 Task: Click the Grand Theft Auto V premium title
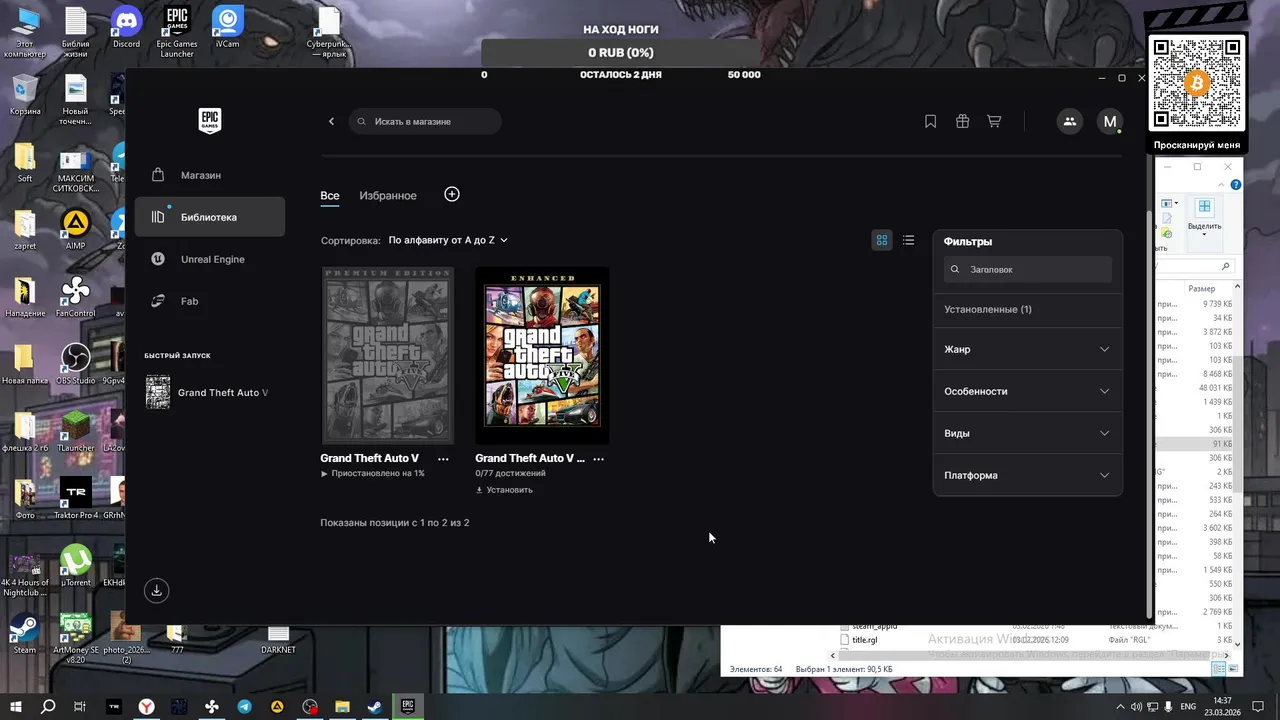point(370,458)
